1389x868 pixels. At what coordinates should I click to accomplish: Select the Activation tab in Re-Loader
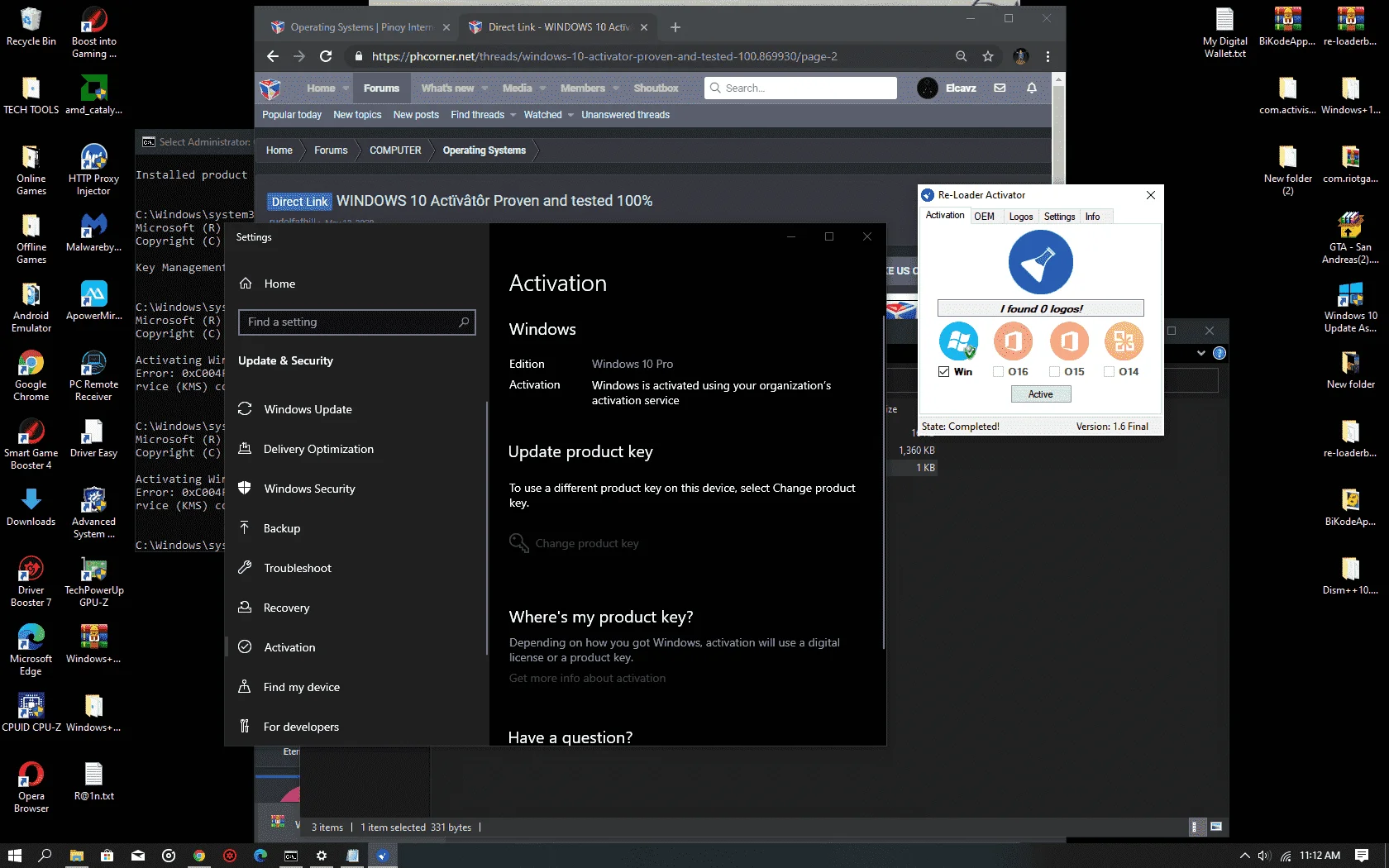(944, 215)
